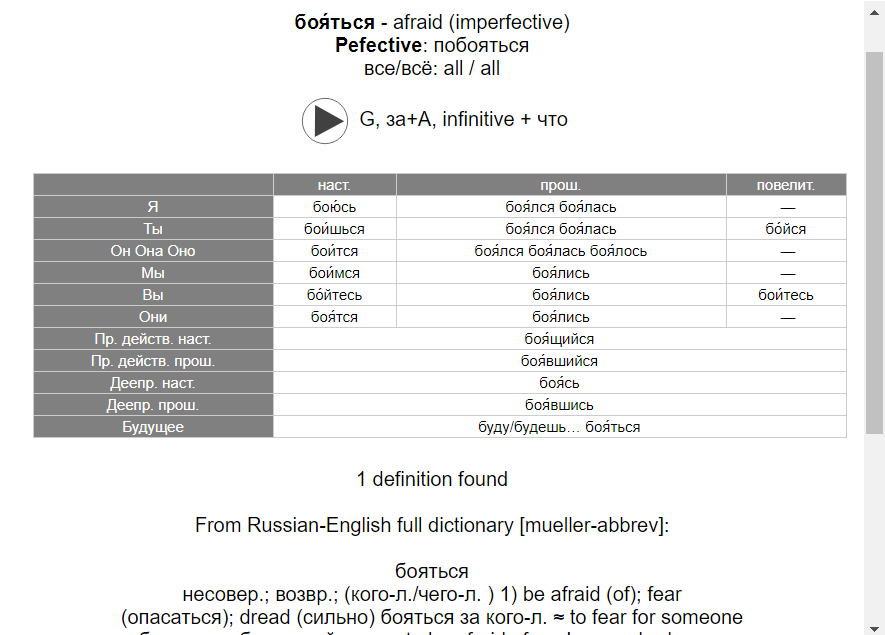Click the бойтесь imperative cell
The height and width of the screenshot is (635, 885).
[x=786, y=295]
